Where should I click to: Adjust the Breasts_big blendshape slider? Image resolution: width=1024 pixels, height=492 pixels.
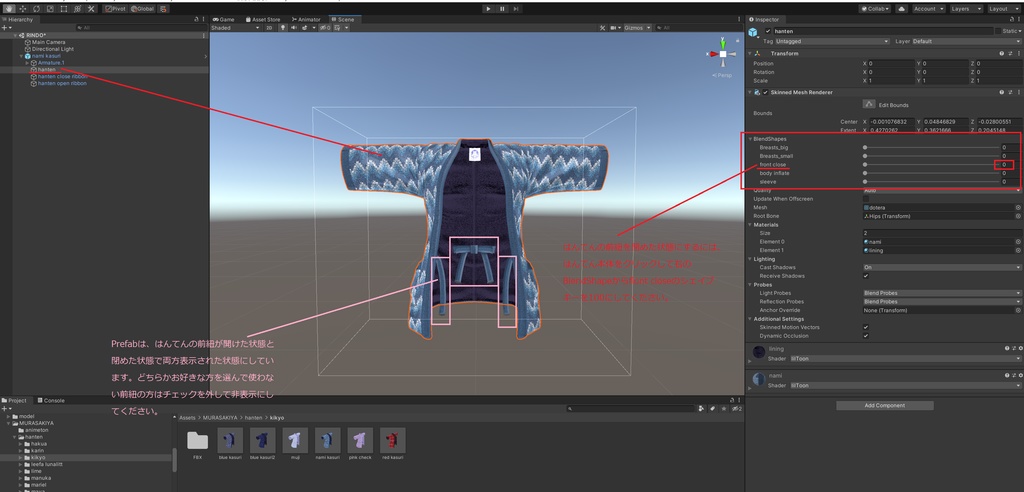point(931,148)
